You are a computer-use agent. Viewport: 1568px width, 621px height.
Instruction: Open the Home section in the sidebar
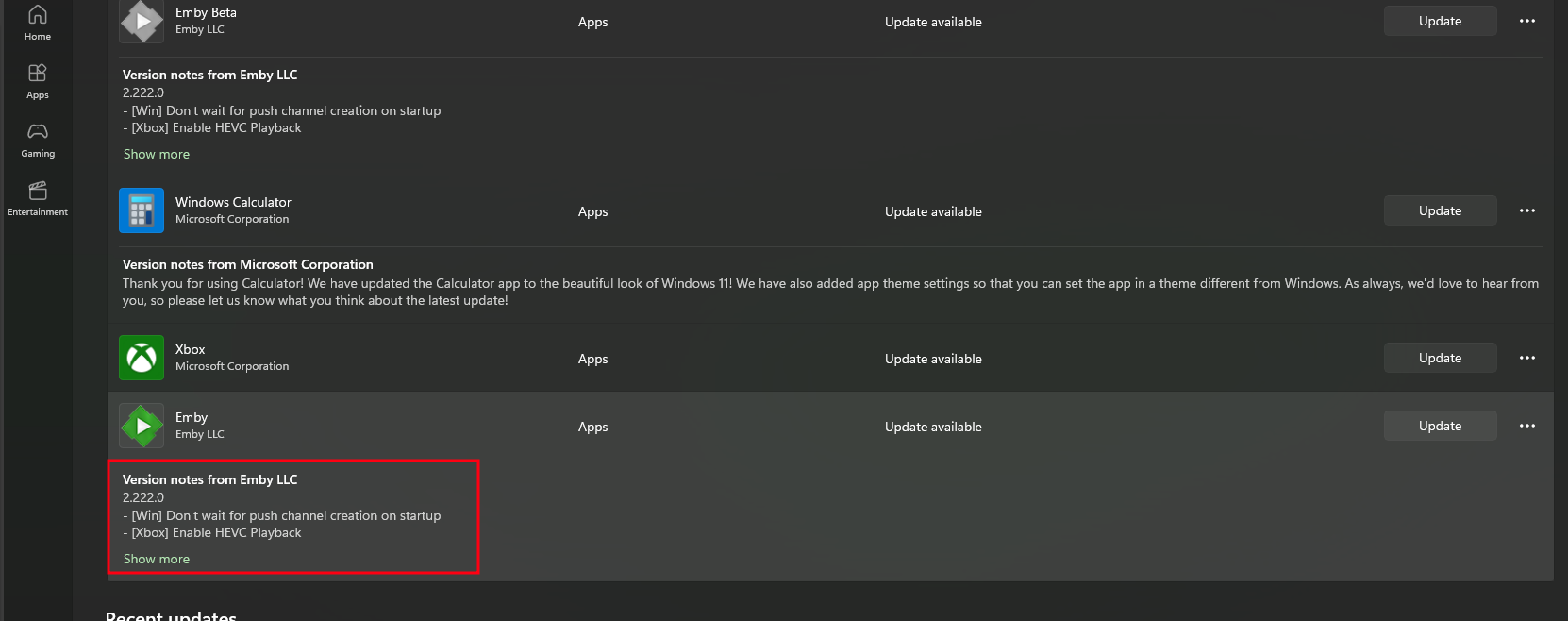pos(38,23)
